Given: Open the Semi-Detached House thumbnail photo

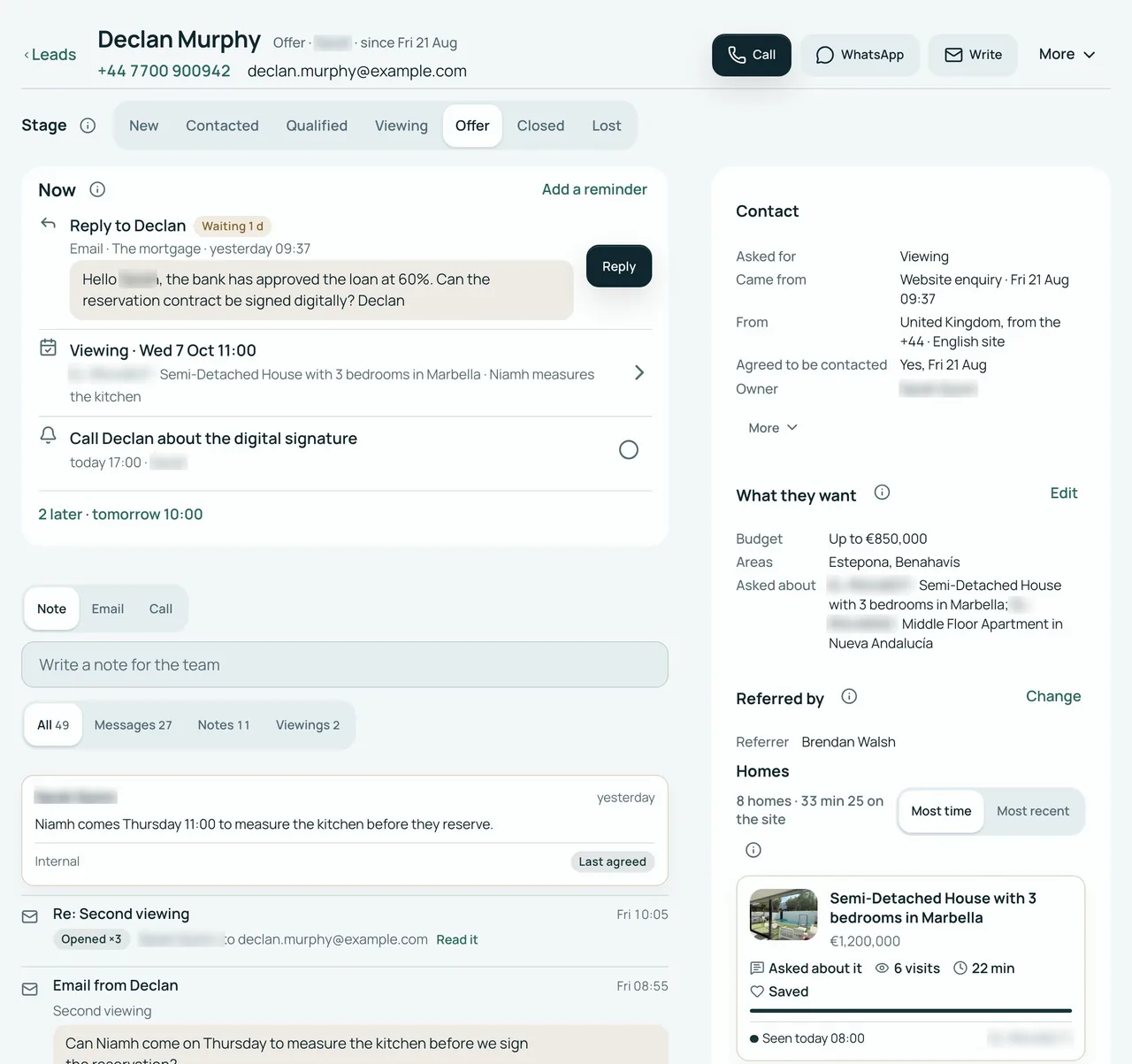Looking at the screenshot, I should click(x=784, y=915).
